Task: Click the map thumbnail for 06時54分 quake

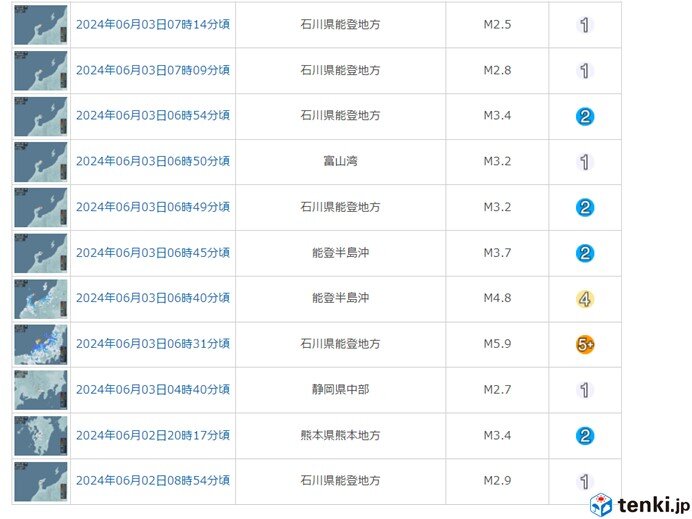Action: 41,117
